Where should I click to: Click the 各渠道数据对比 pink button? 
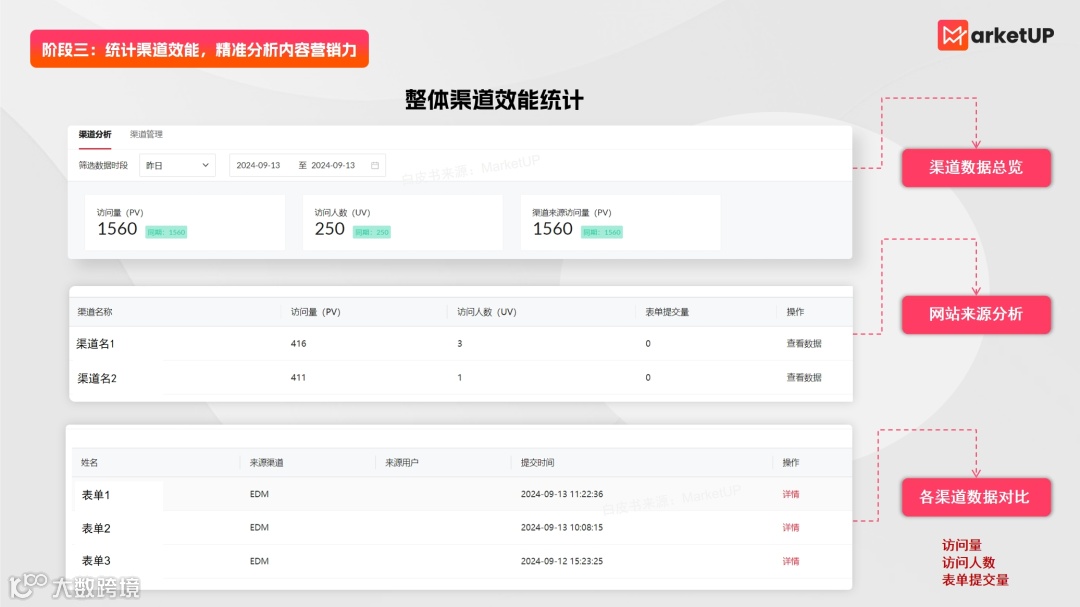[x=976, y=496]
